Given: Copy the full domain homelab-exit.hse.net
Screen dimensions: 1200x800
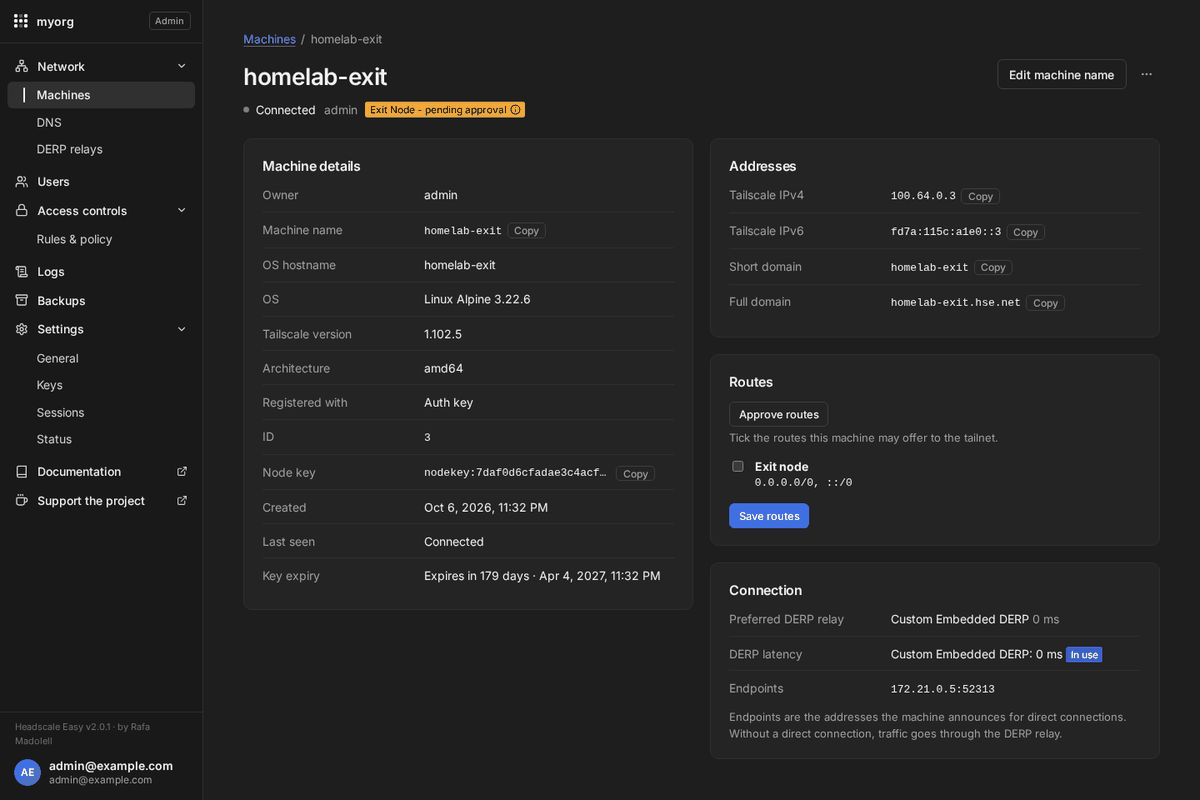Looking at the screenshot, I should (x=1045, y=303).
